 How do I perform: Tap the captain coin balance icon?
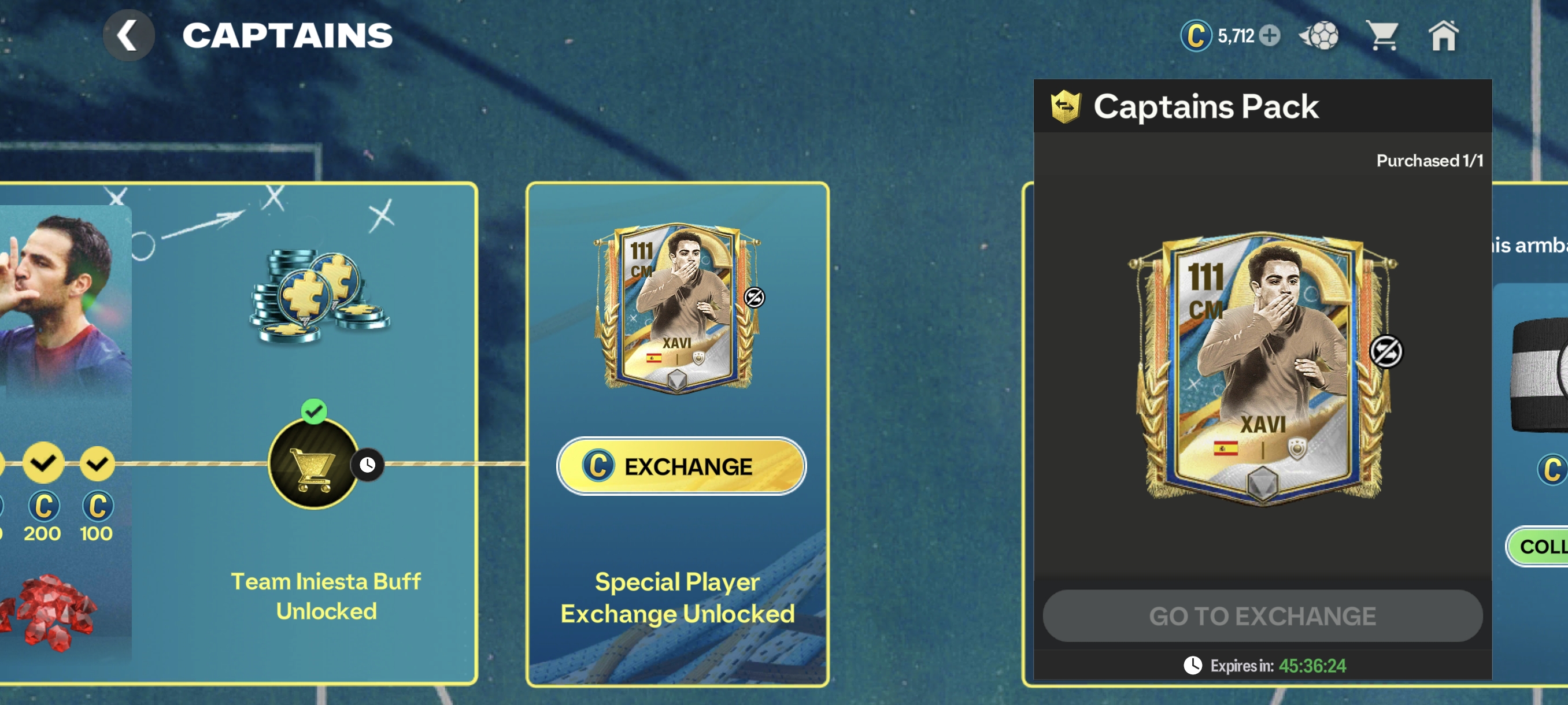coord(1196,35)
